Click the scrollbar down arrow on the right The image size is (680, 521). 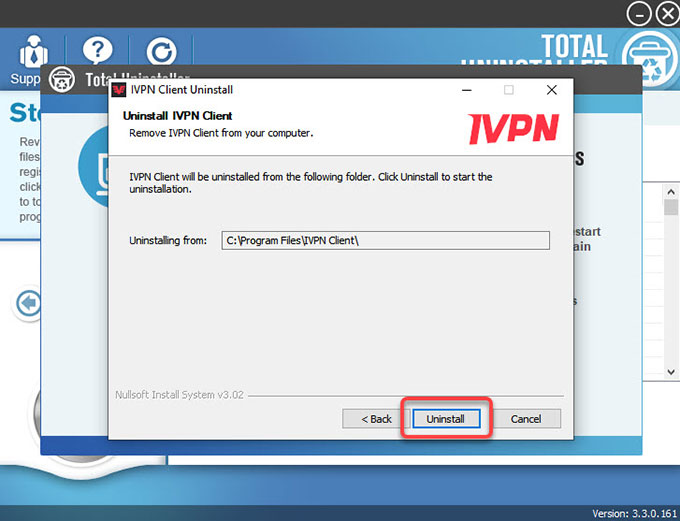coord(671,372)
